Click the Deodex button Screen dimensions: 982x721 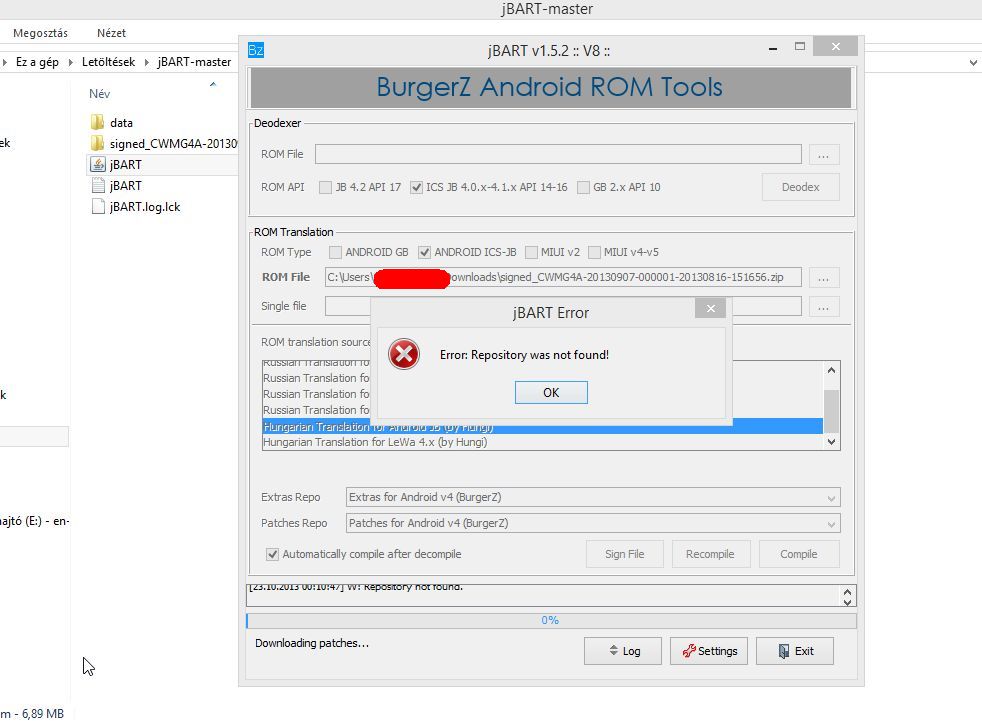[800, 187]
